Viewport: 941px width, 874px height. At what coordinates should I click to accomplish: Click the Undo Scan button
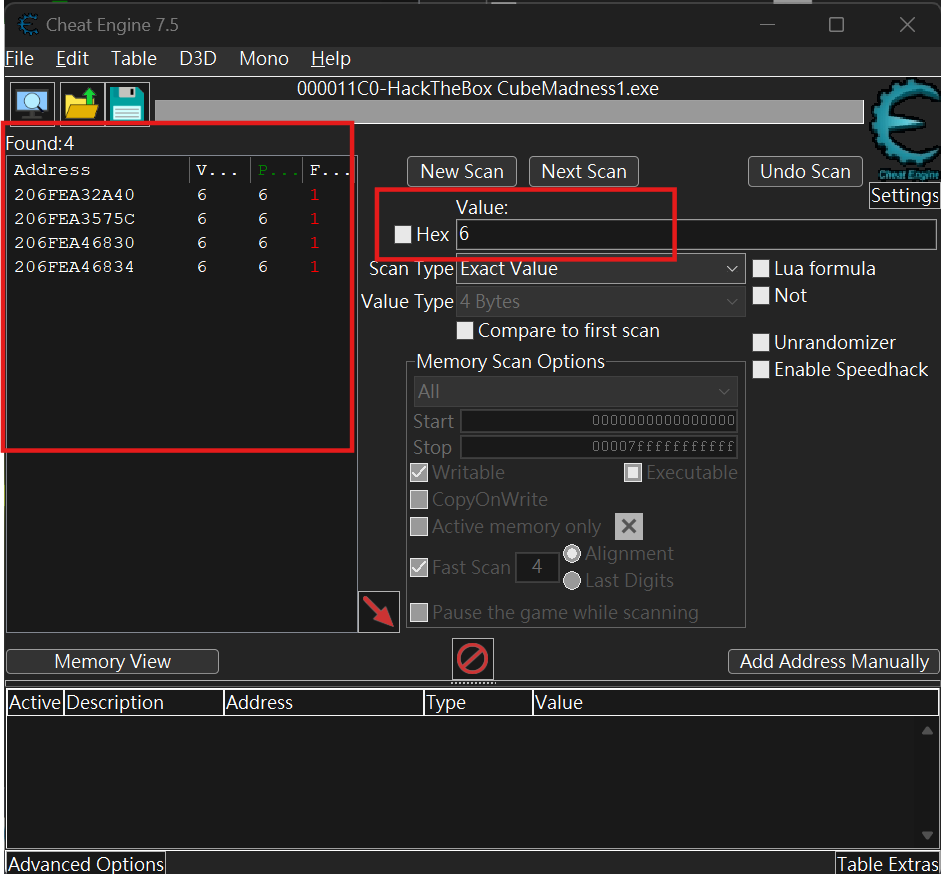point(805,172)
